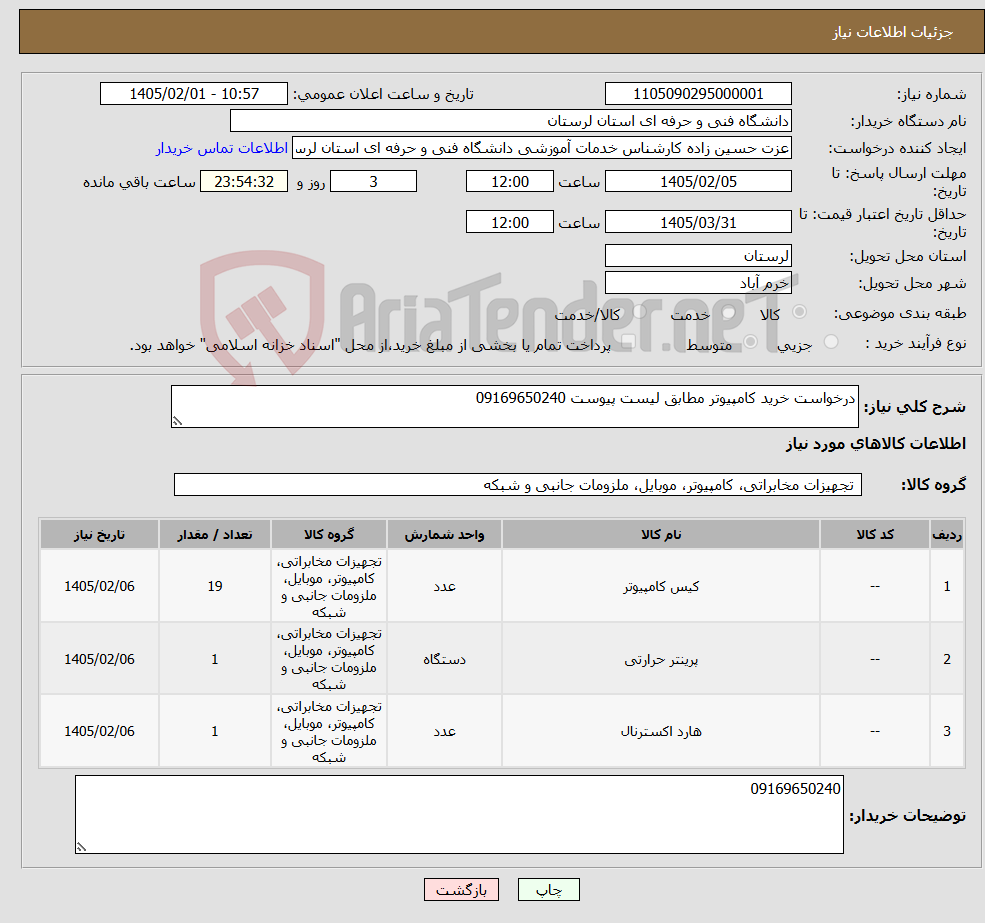Click the request creator field
The image size is (985, 923).
(x=541, y=148)
